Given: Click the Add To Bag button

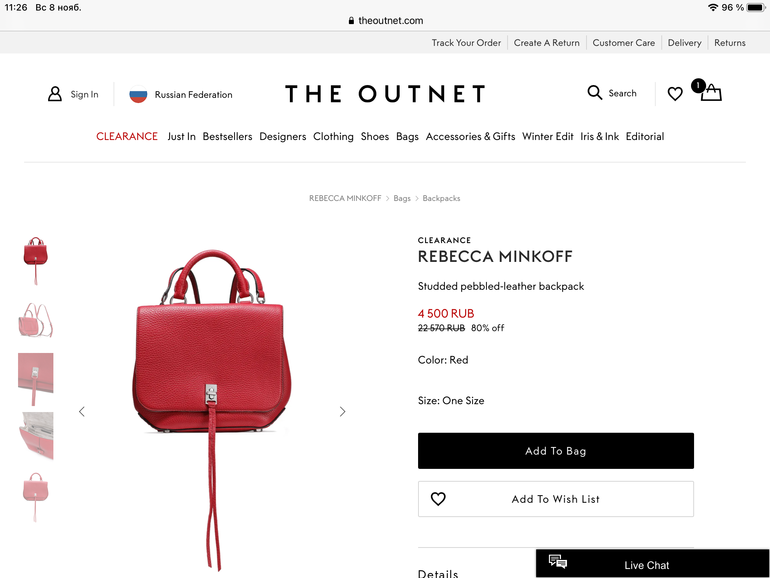Looking at the screenshot, I should pos(556,451).
